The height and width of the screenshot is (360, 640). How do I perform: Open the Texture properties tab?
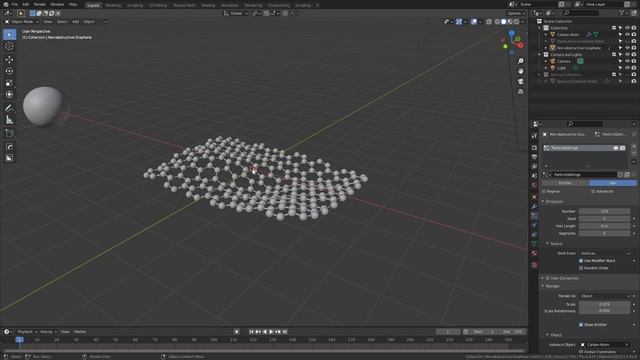coord(534,265)
